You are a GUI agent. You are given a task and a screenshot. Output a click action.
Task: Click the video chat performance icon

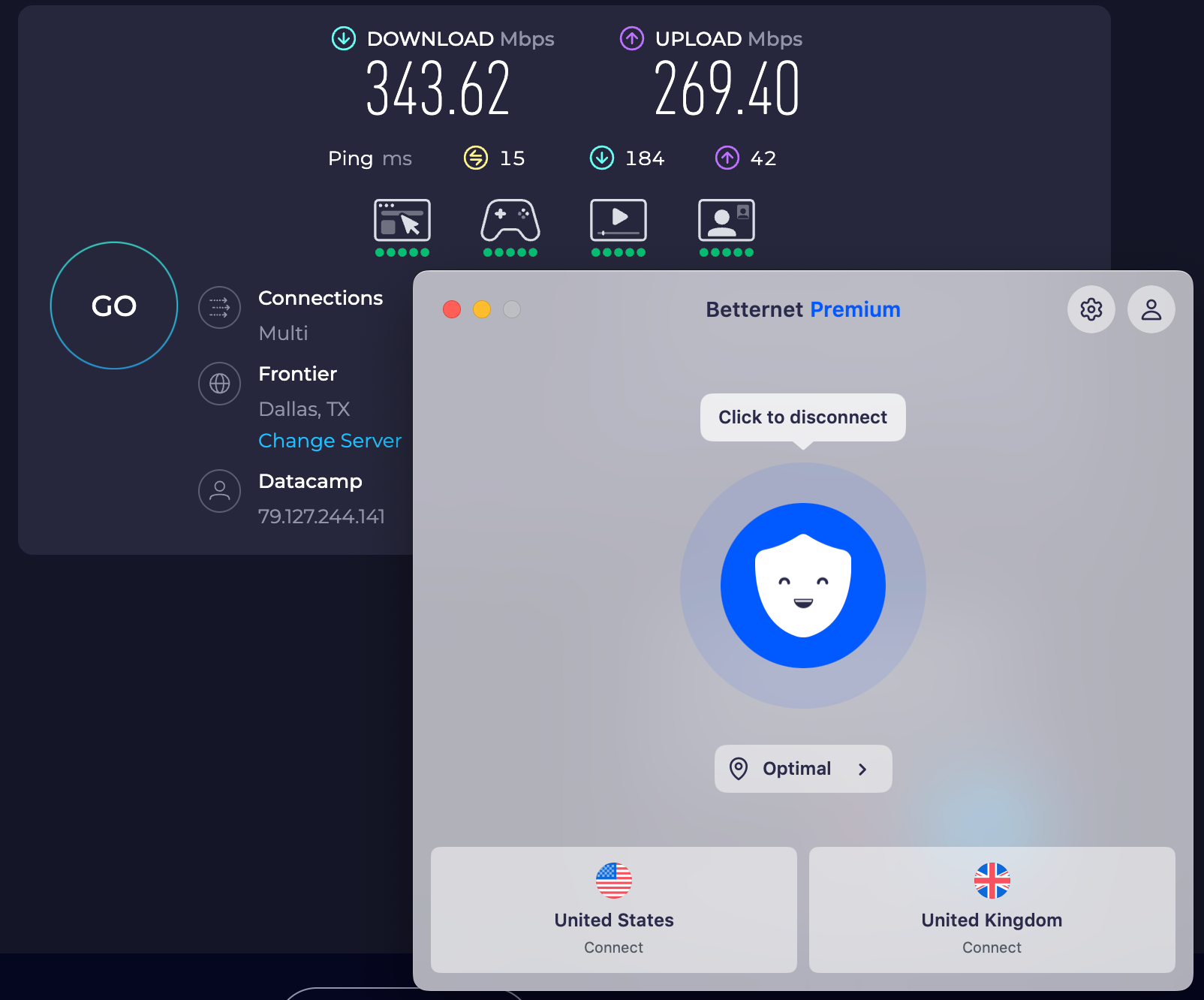point(726,220)
